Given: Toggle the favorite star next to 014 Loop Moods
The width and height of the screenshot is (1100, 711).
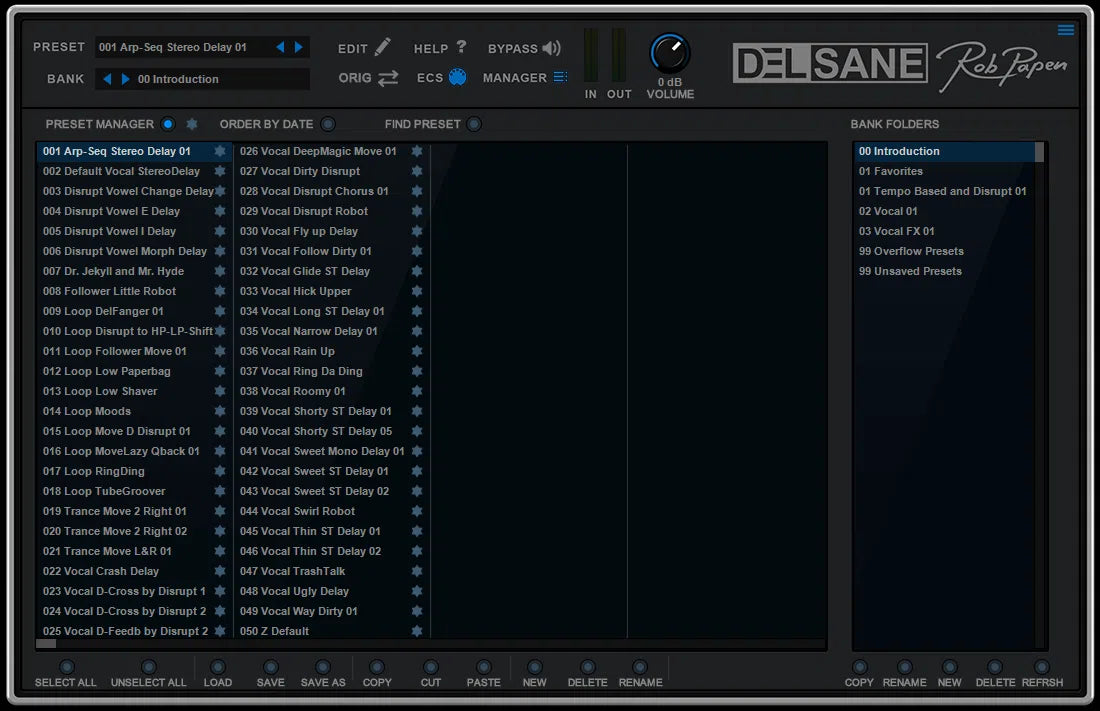Looking at the screenshot, I should click(x=218, y=411).
